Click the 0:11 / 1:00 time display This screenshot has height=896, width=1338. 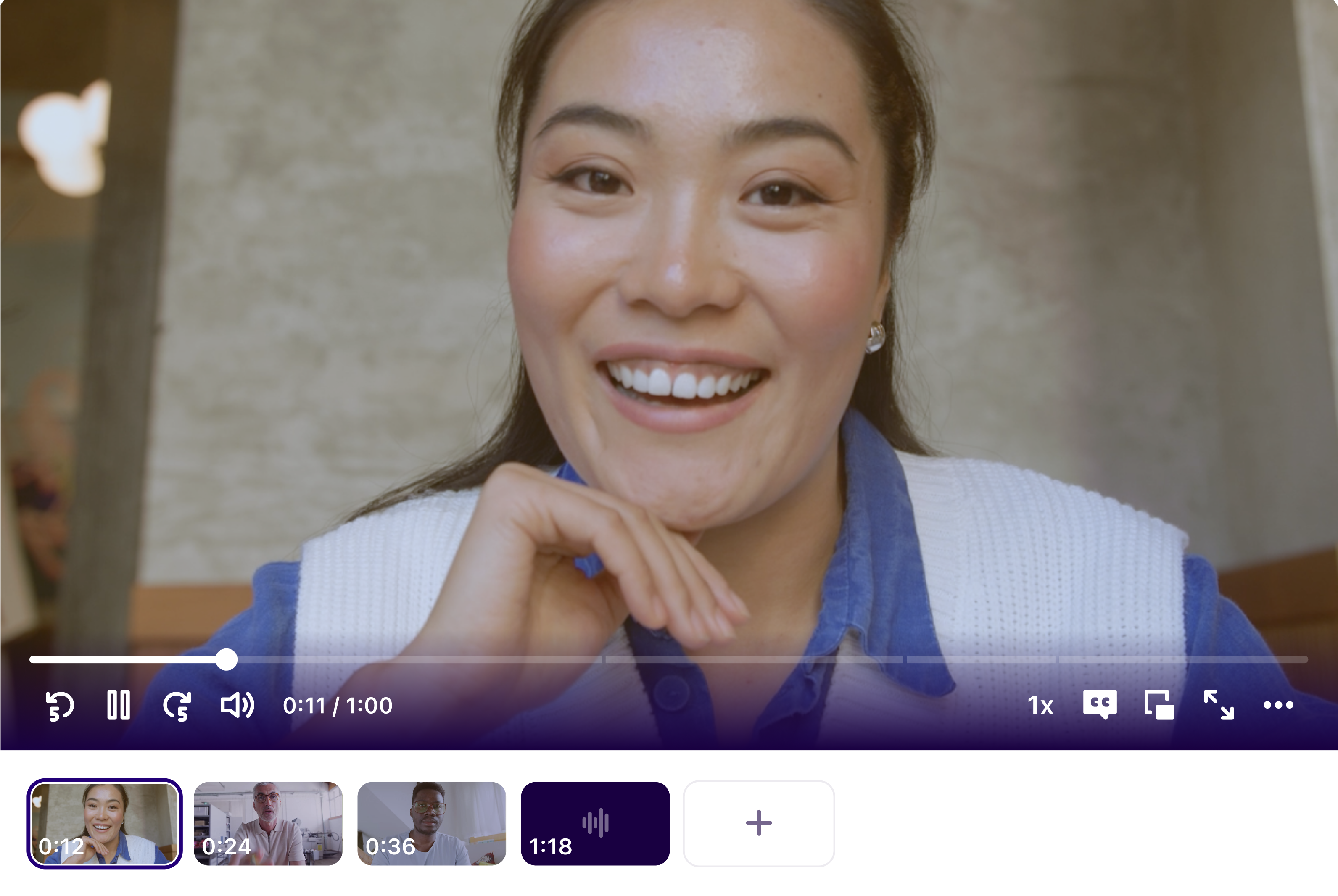pyautogui.click(x=337, y=706)
